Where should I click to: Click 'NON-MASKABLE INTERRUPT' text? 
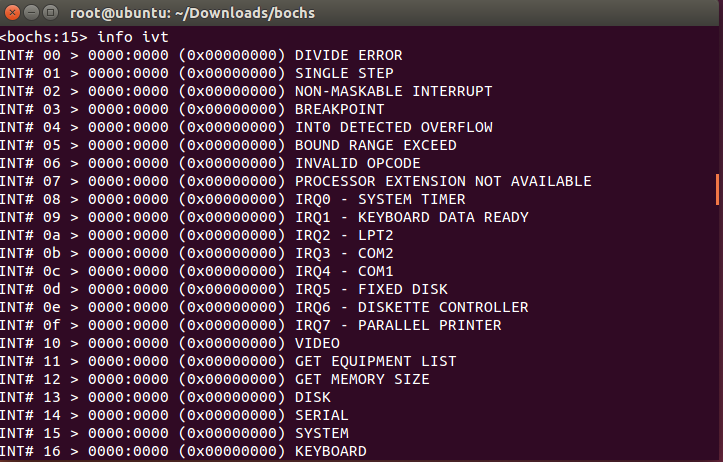[394, 91]
